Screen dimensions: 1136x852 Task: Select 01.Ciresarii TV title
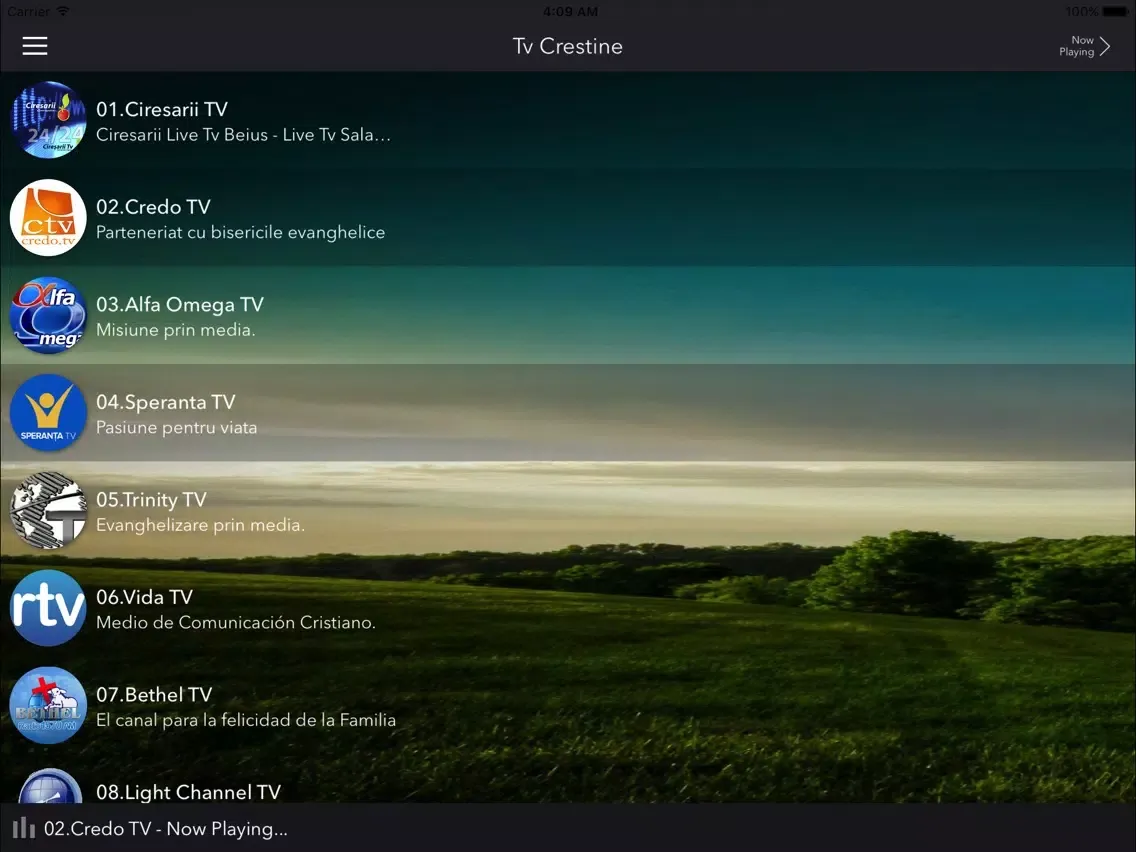coord(162,109)
